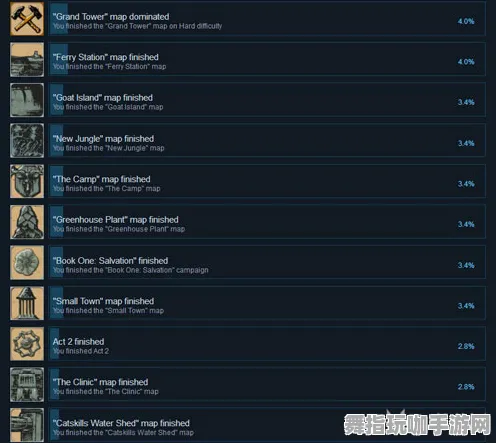Select the "Greenhouse Plant" map finished text
This screenshot has height=443, width=496.
click(x=116, y=220)
